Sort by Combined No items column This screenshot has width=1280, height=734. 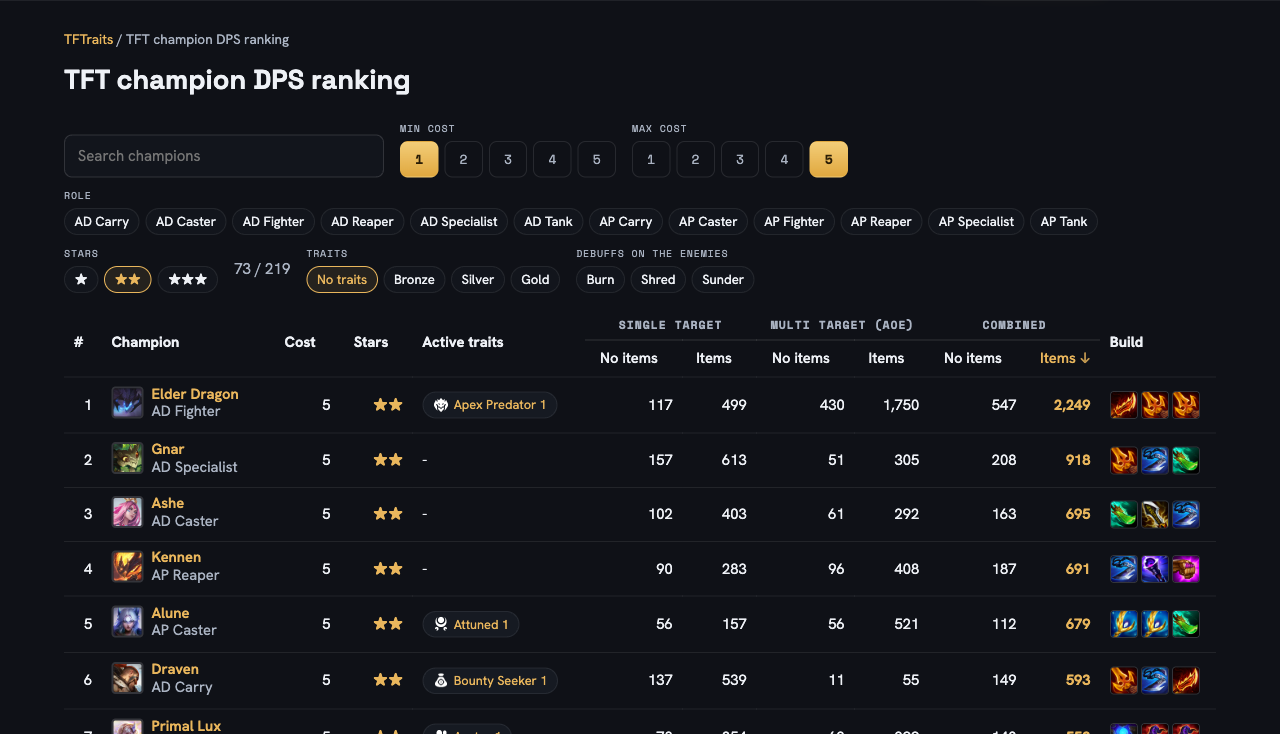click(x=973, y=358)
